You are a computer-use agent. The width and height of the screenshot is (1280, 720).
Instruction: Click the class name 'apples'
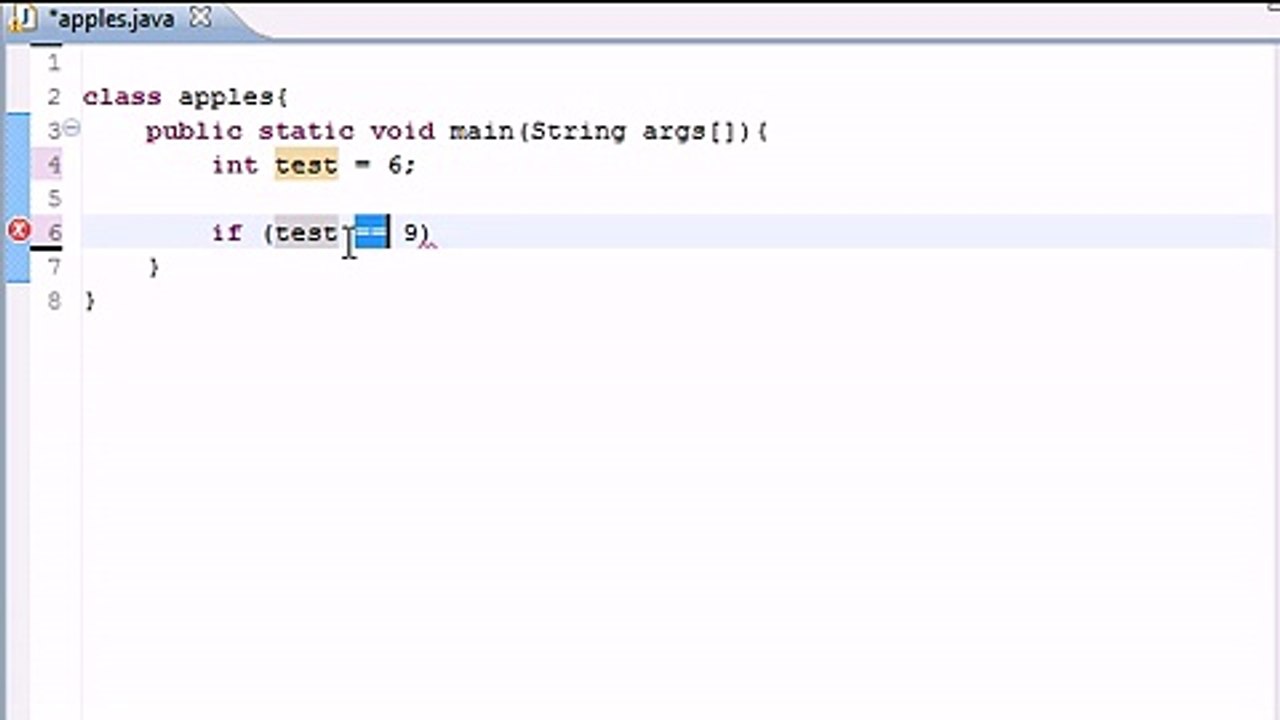pos(227,97)
